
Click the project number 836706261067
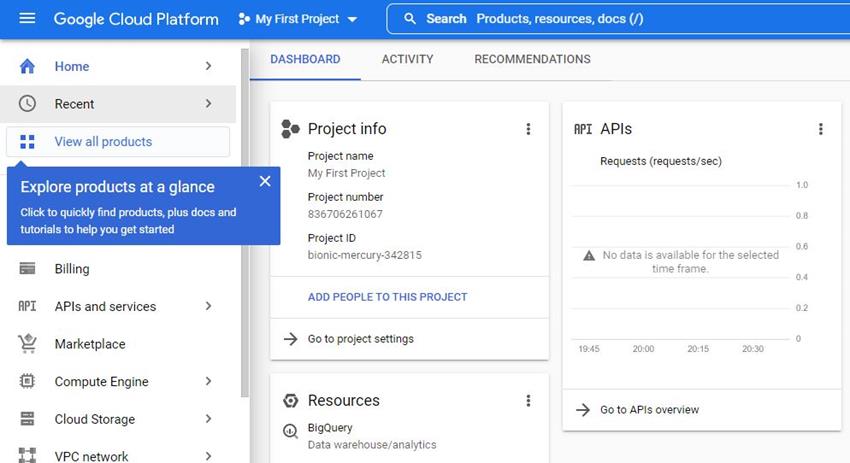(x=345, y=214)
